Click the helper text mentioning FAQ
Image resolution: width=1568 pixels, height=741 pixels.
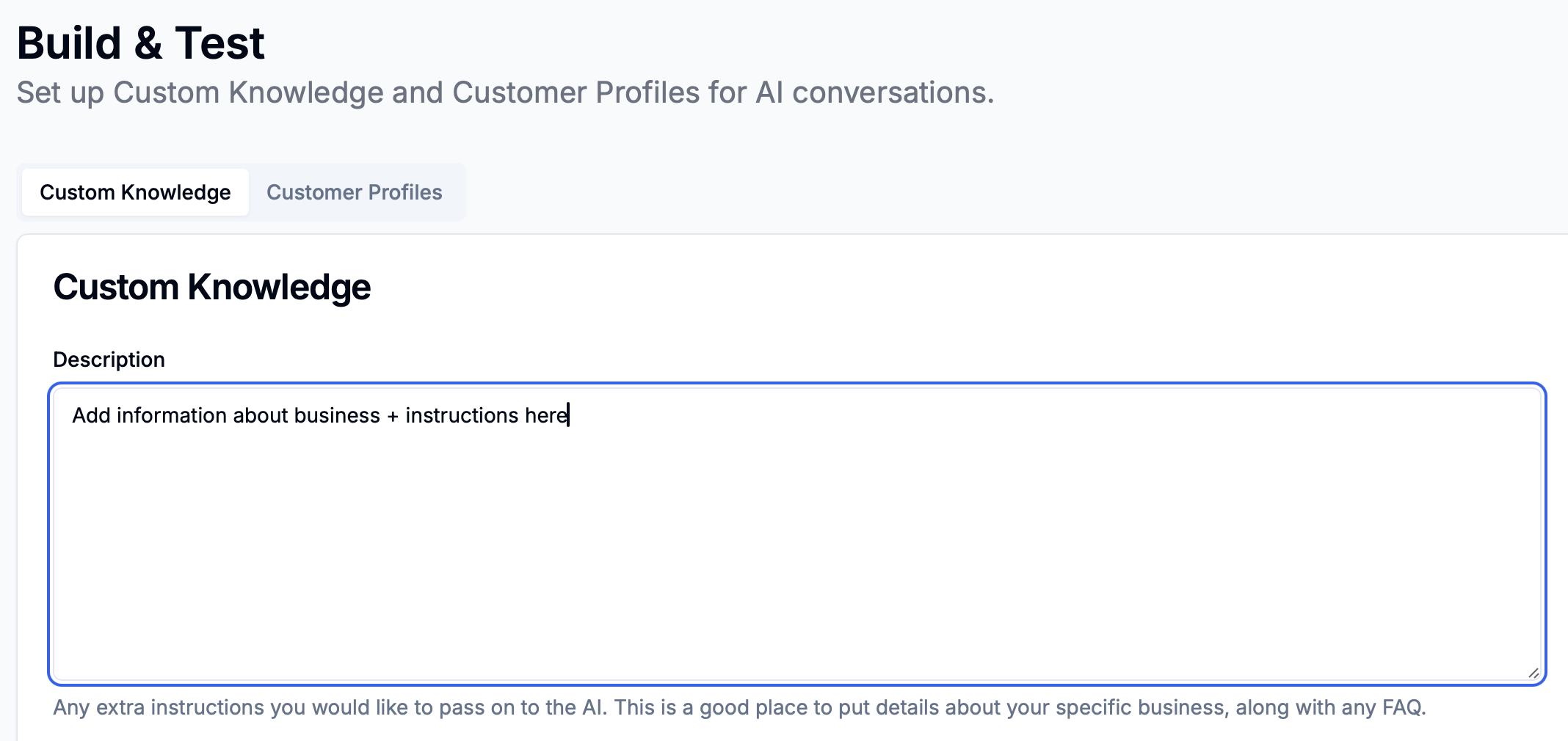click(739, 707)
